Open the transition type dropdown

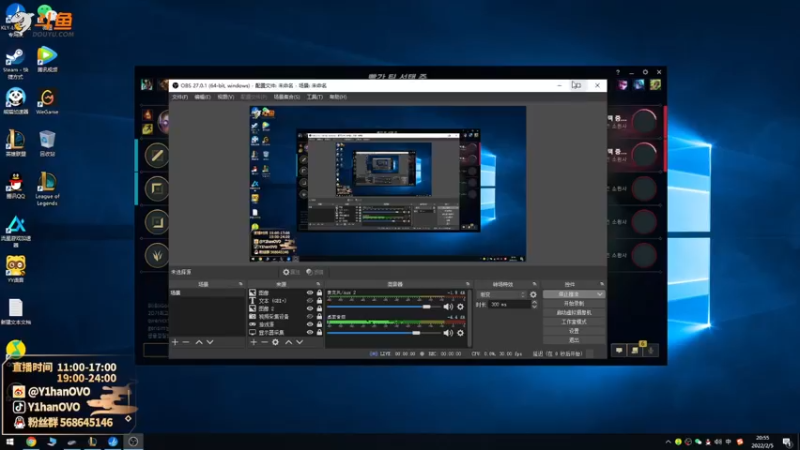coord(502,294)
